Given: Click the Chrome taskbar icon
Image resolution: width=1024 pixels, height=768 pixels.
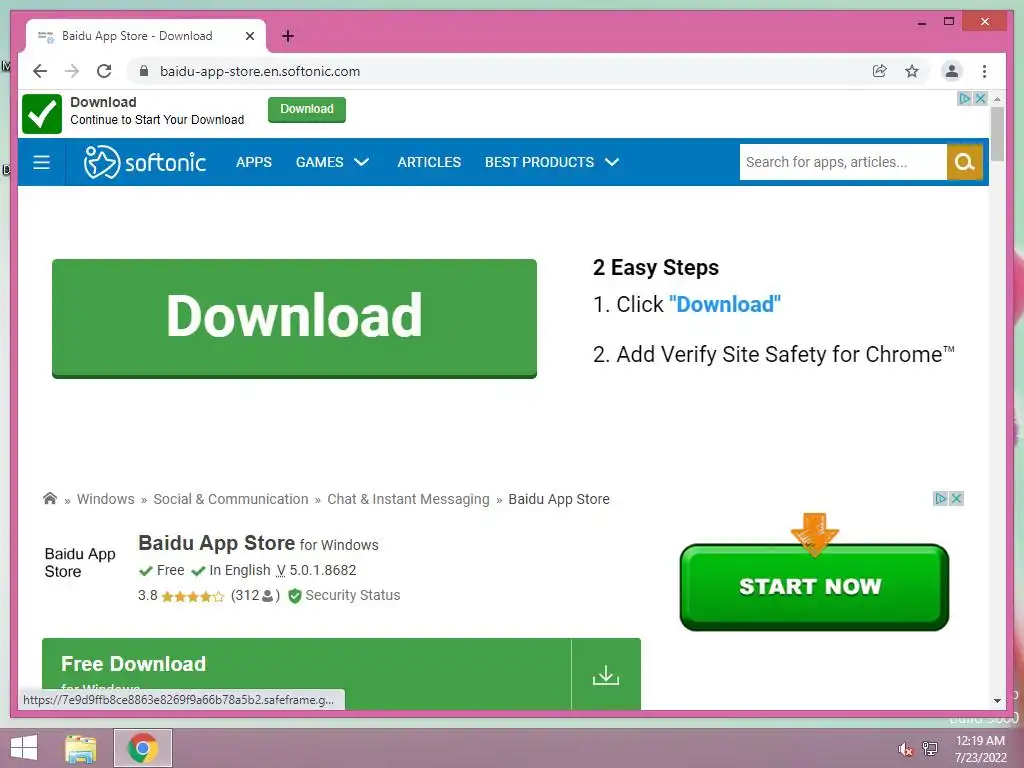Looking at the screenshot, I should [143, 748].
